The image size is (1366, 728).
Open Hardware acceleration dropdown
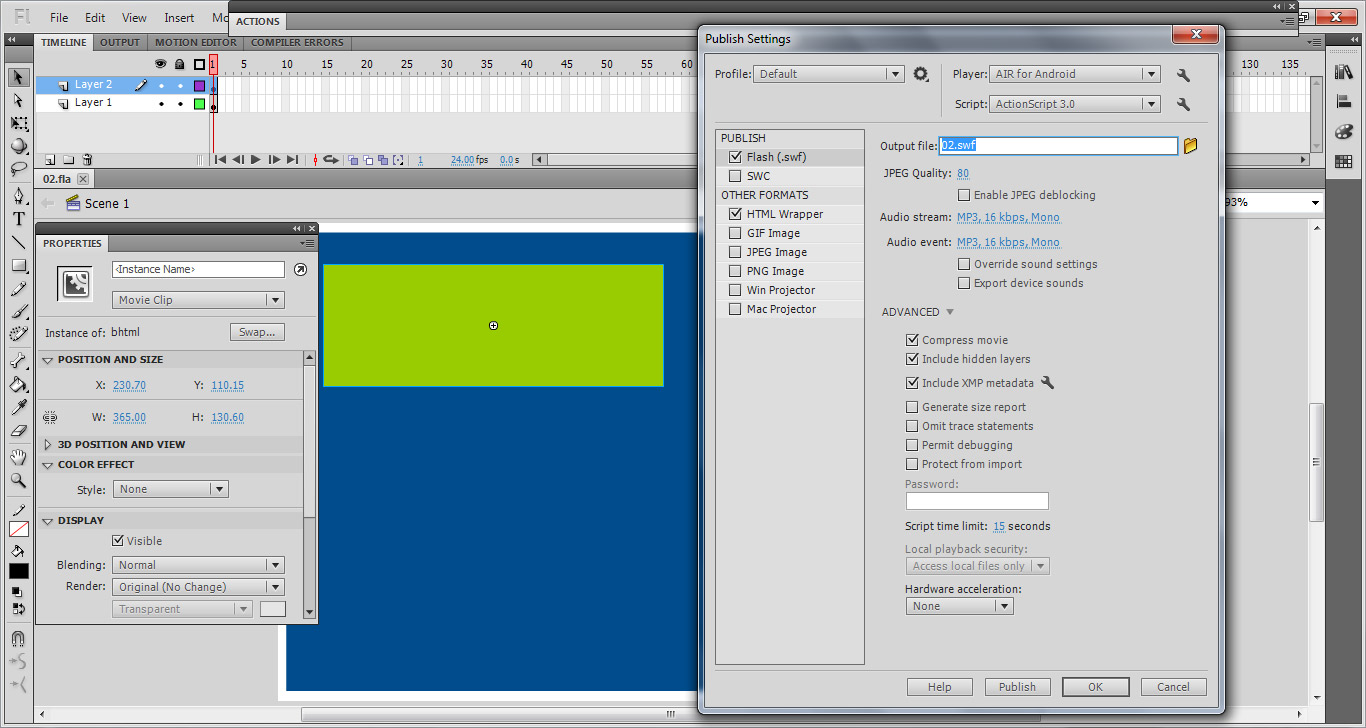pos(959,606)
